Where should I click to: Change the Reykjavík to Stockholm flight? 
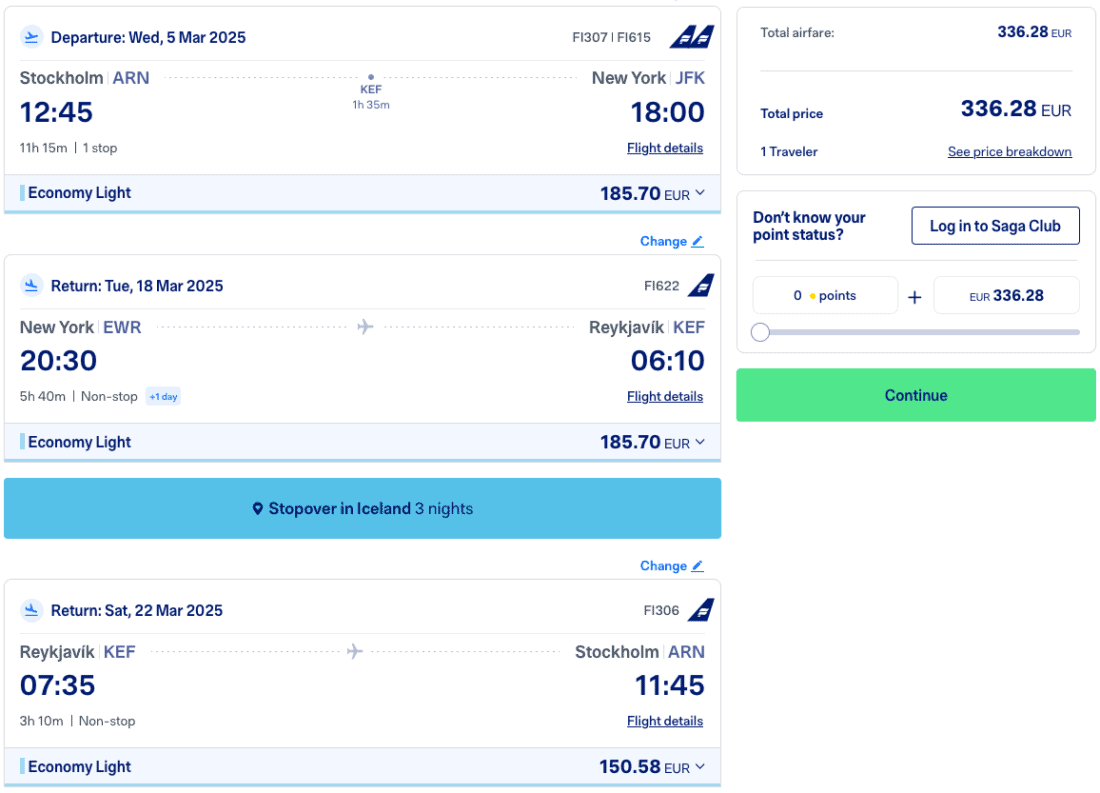click(x=671, y=566)
